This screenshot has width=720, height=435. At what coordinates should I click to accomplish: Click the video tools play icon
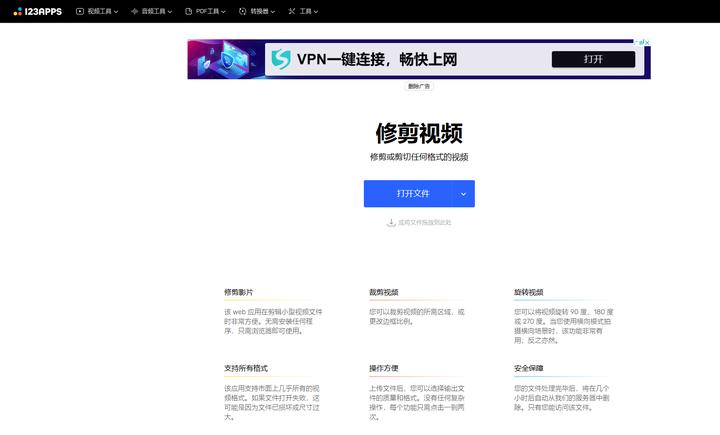point(80,11)
